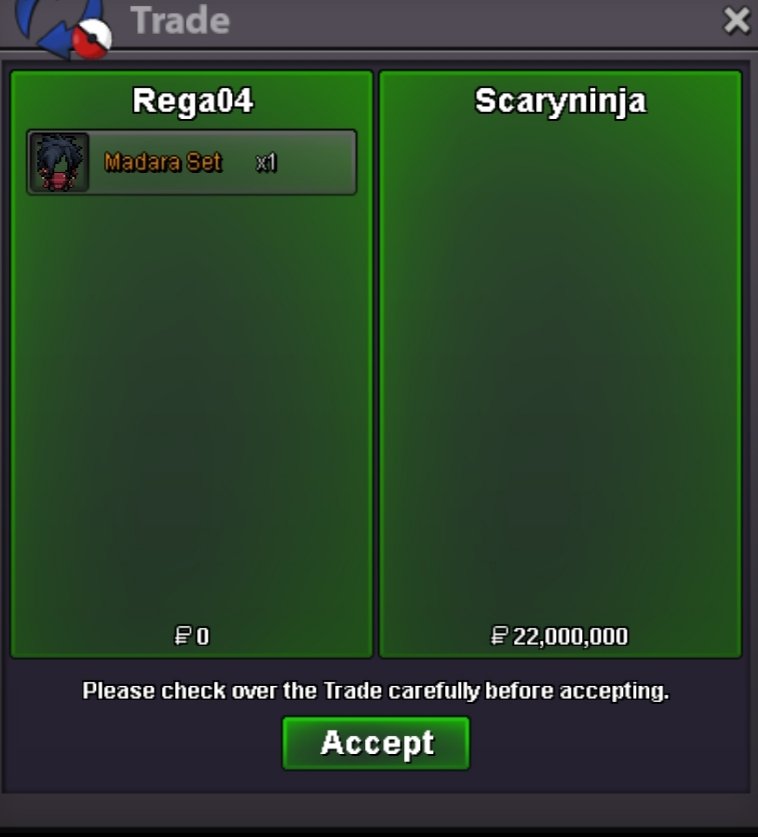Viewport: 758px width, 837px height.
Task: Click empty area below Madara Set in Rega04's panel
Action: (x=192, y=406)
